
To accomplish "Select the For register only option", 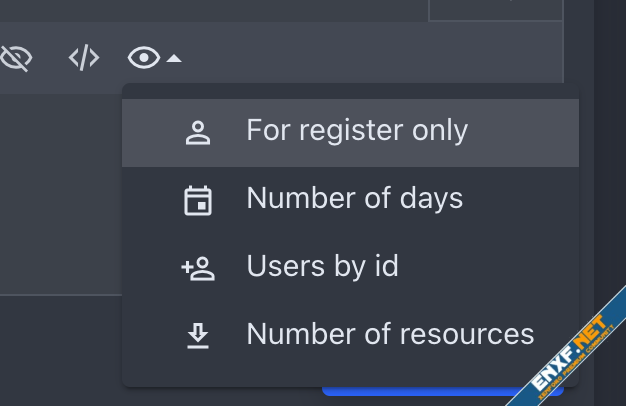I will coord(357,131).
